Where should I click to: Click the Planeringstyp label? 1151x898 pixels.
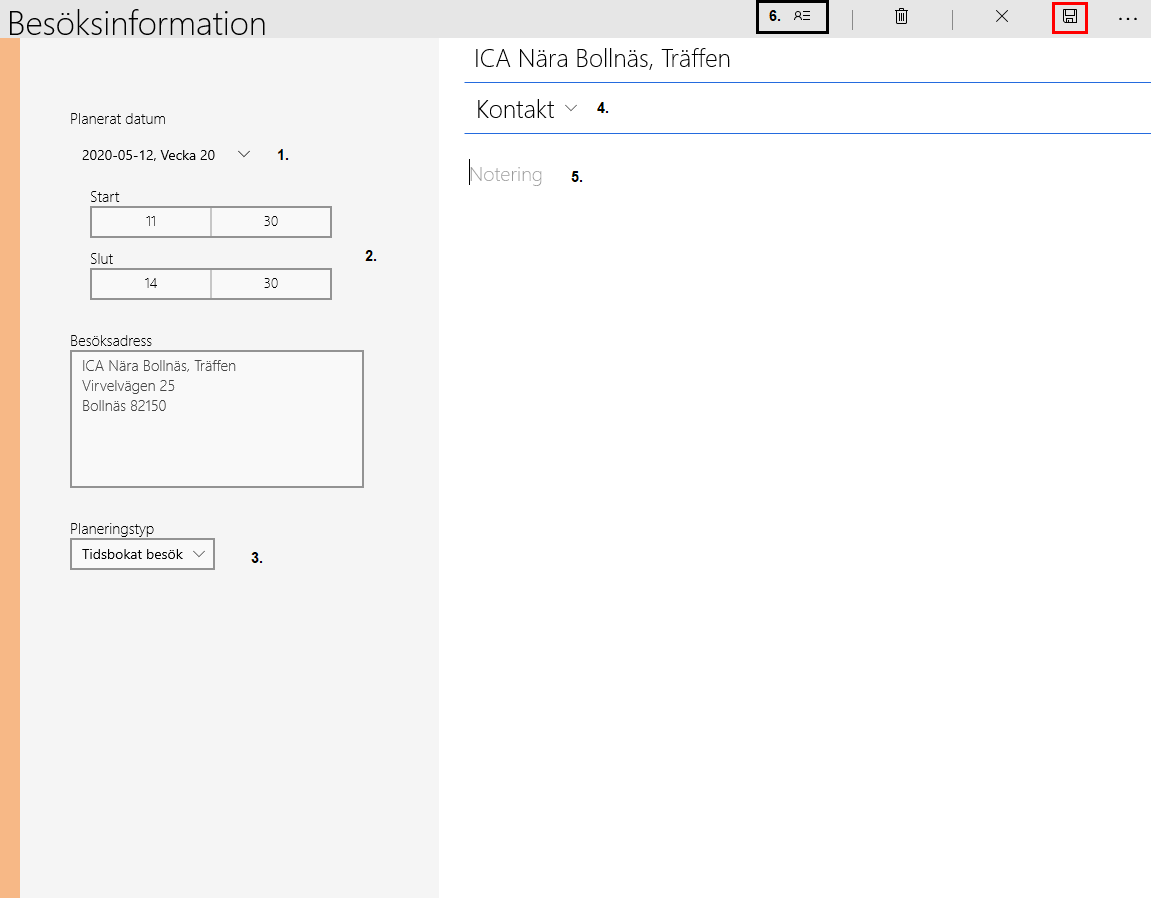[112, 529]
